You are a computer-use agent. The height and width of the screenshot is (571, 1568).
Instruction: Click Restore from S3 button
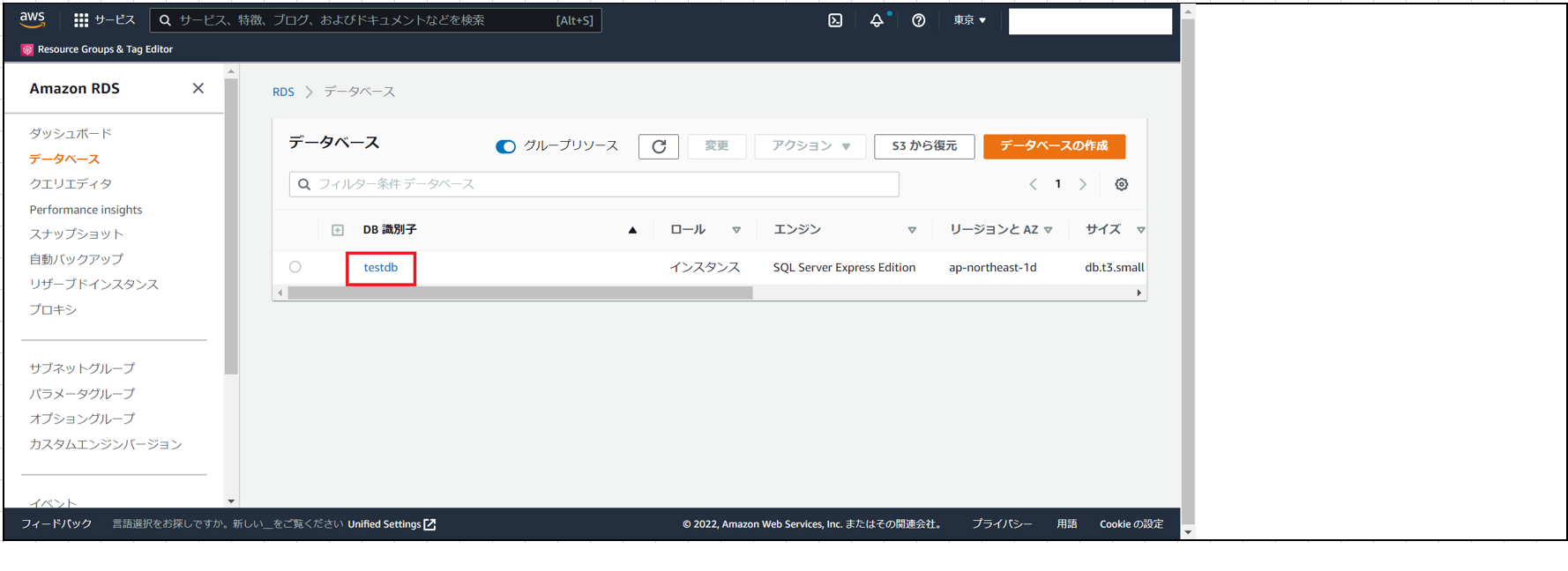(x=924, y=146)
